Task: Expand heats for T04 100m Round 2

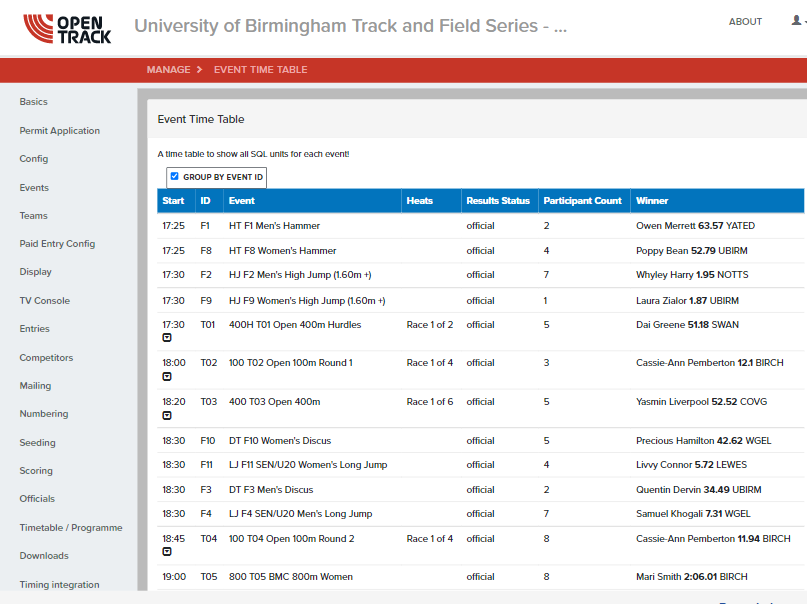Action: click(x=167, y=552)
